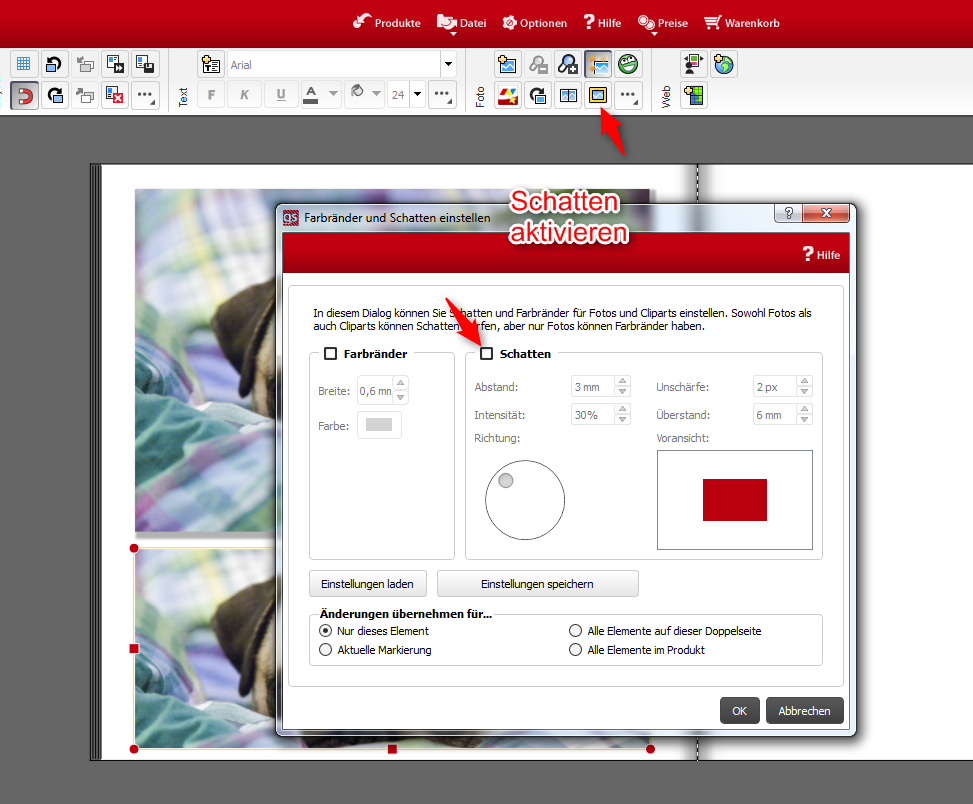Click the Abstand input field
Image resolution: width=973 pixels, height=804 pixels.
[592, 387]
